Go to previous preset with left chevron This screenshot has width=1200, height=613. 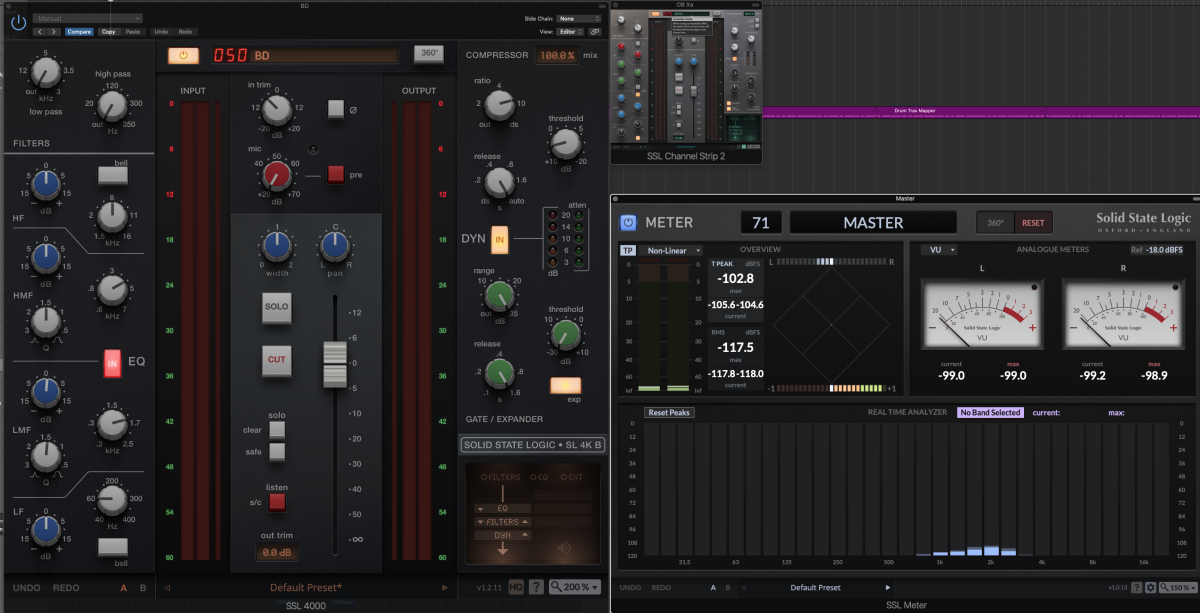pos(42,31)
